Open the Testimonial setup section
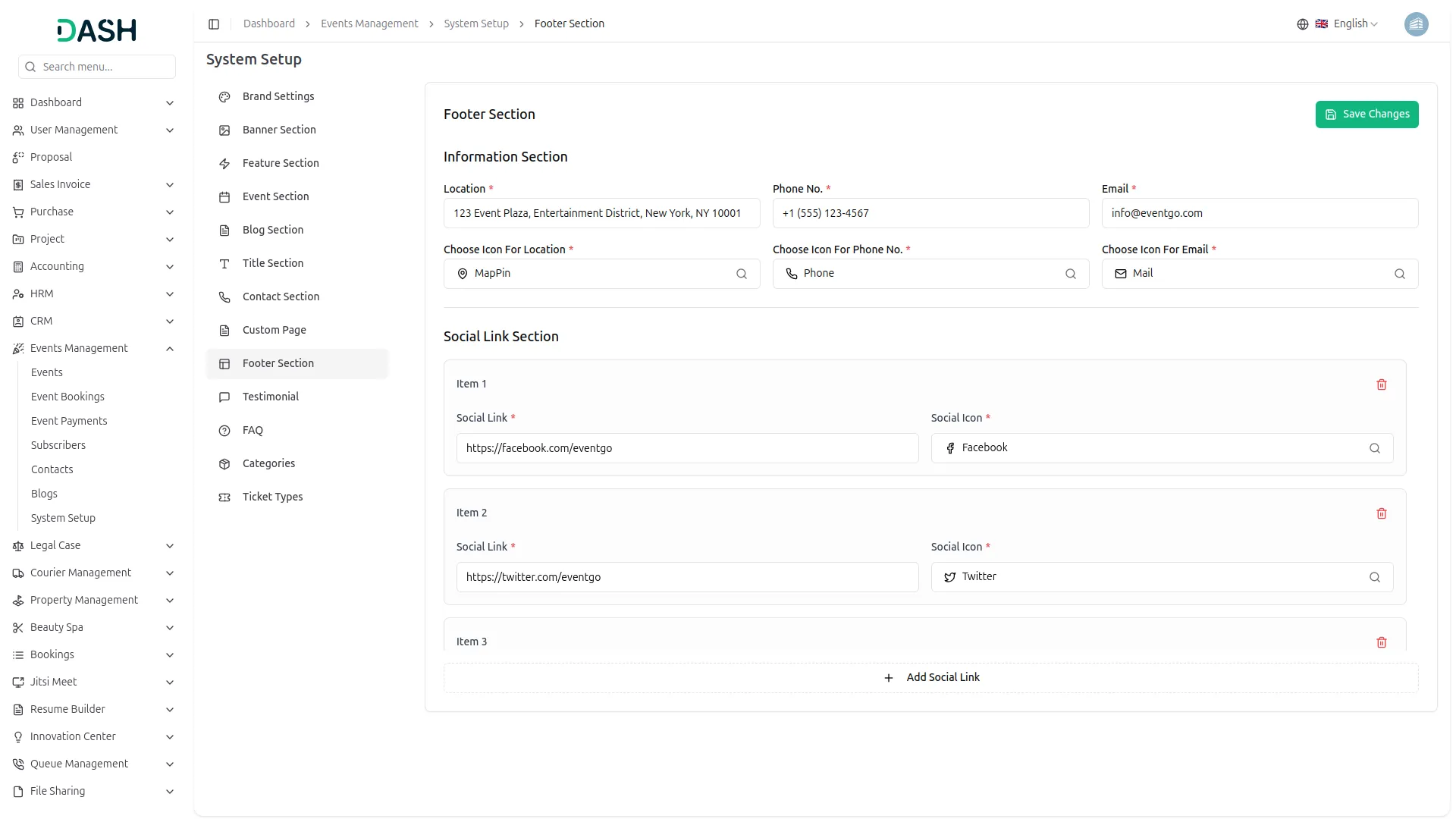 tap(270, 397)
